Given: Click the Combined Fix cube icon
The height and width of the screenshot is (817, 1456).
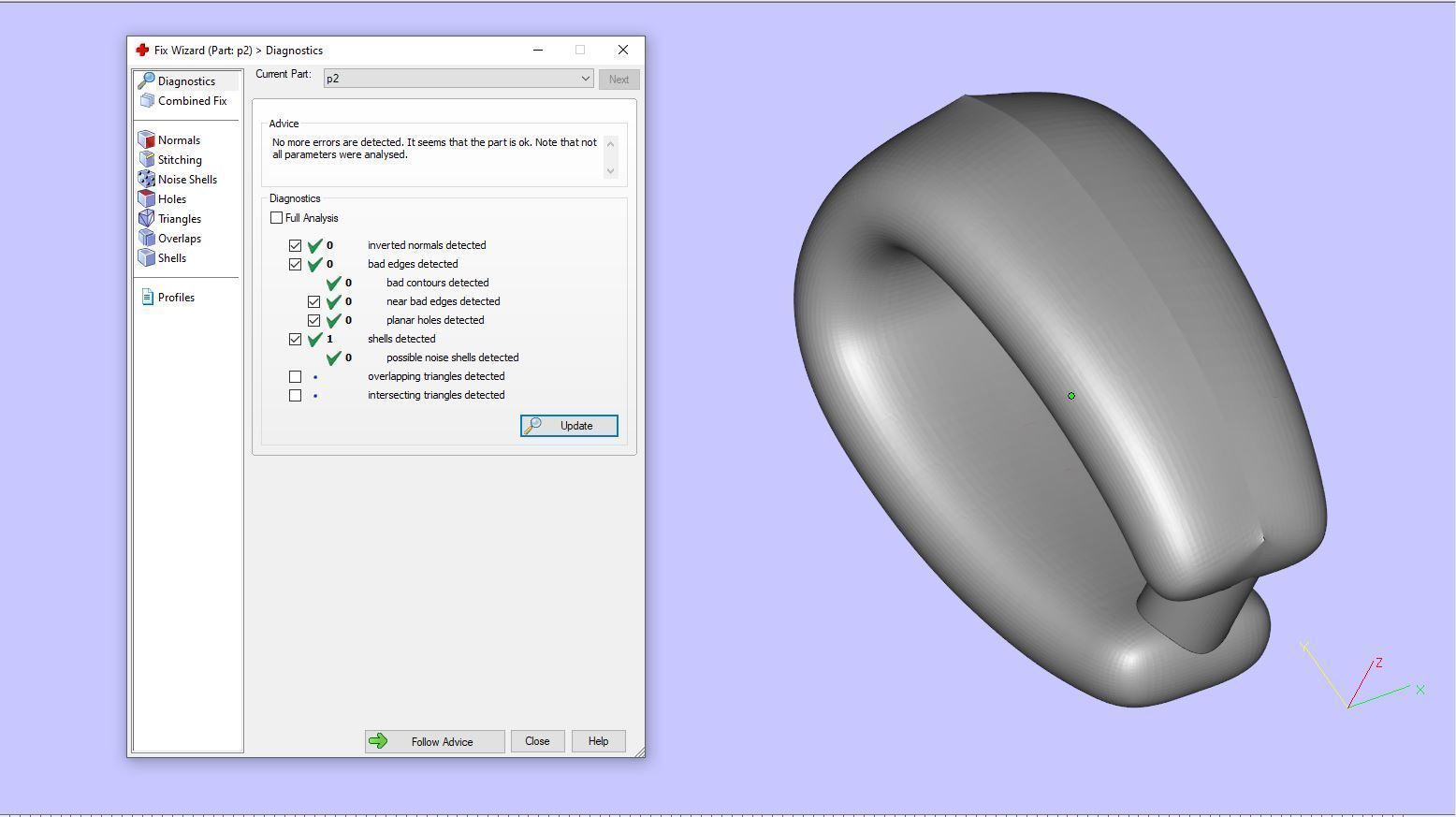Looking at the screenshot, I should 146,101.
